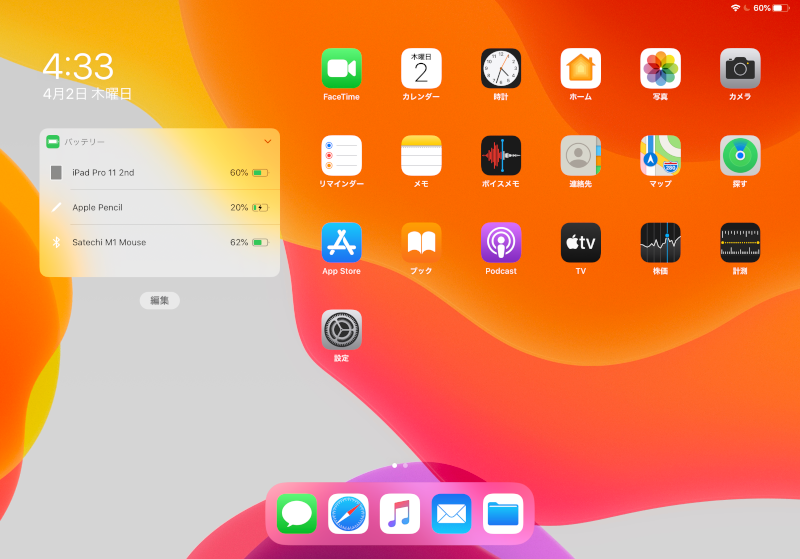Tap the Do Not Disturb moon icon
800x559 pixels.
tap(746, 8)
